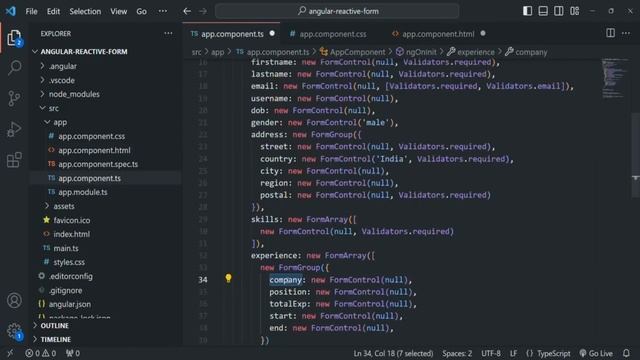The image size is (640, 360).
Task: Switch to app.component.css tab
Action: 332,34
